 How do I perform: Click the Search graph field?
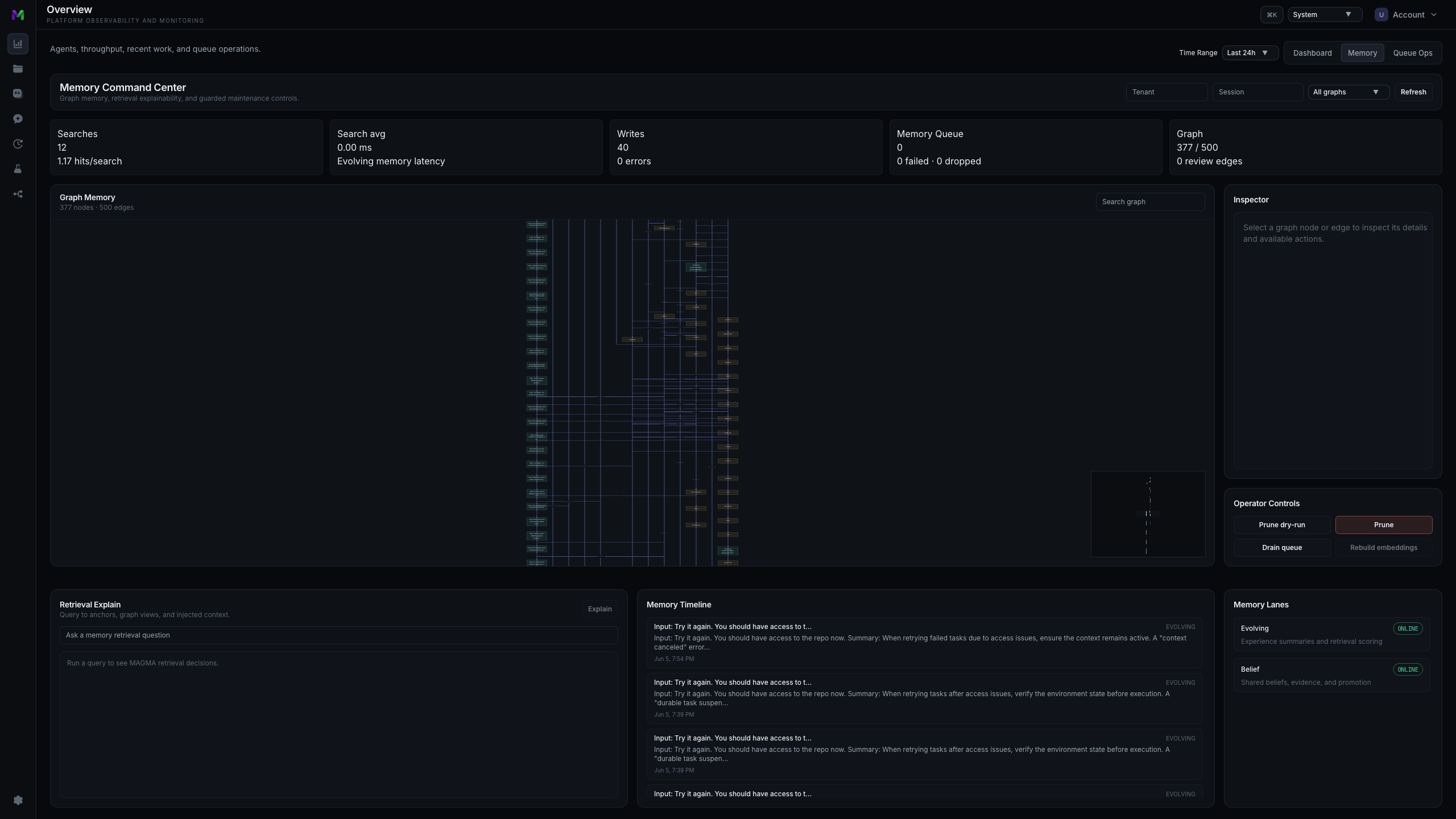(1150, 202)
